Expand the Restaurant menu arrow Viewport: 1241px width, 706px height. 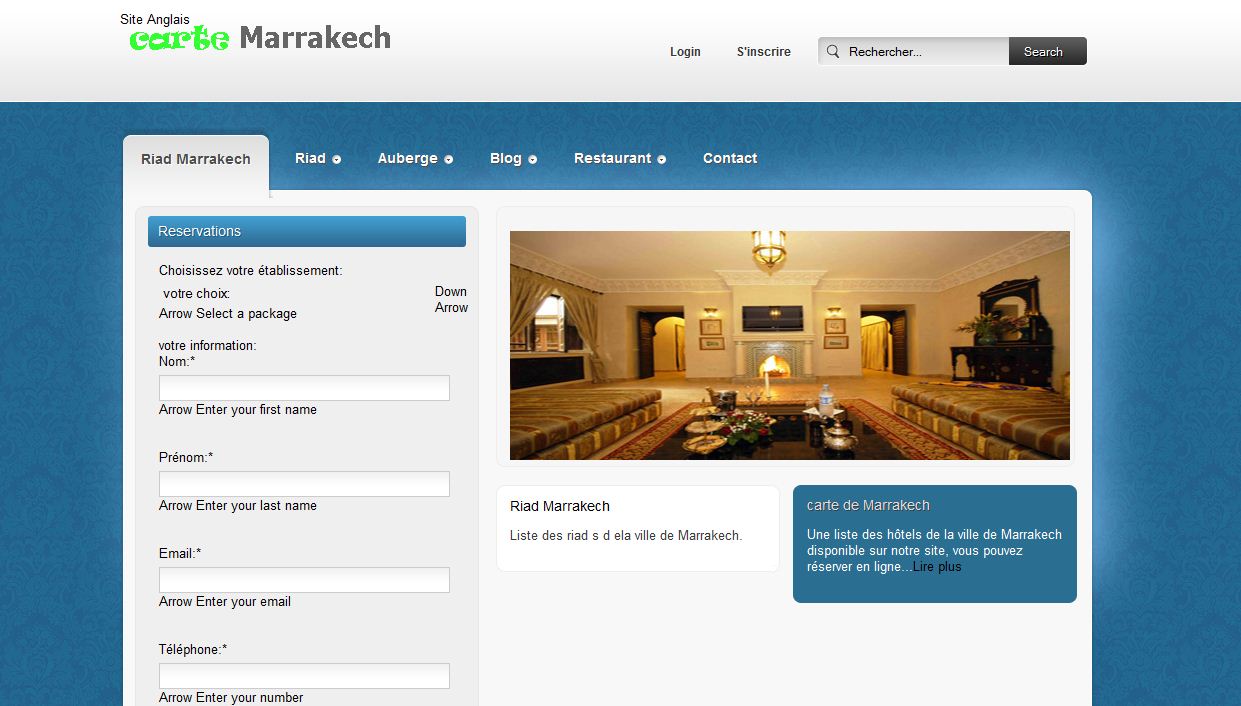[x=662, y=160]
